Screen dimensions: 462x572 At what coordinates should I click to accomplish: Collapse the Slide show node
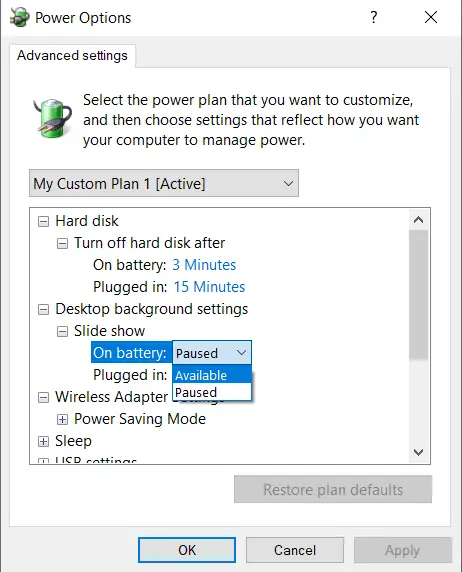click(62, 331)
